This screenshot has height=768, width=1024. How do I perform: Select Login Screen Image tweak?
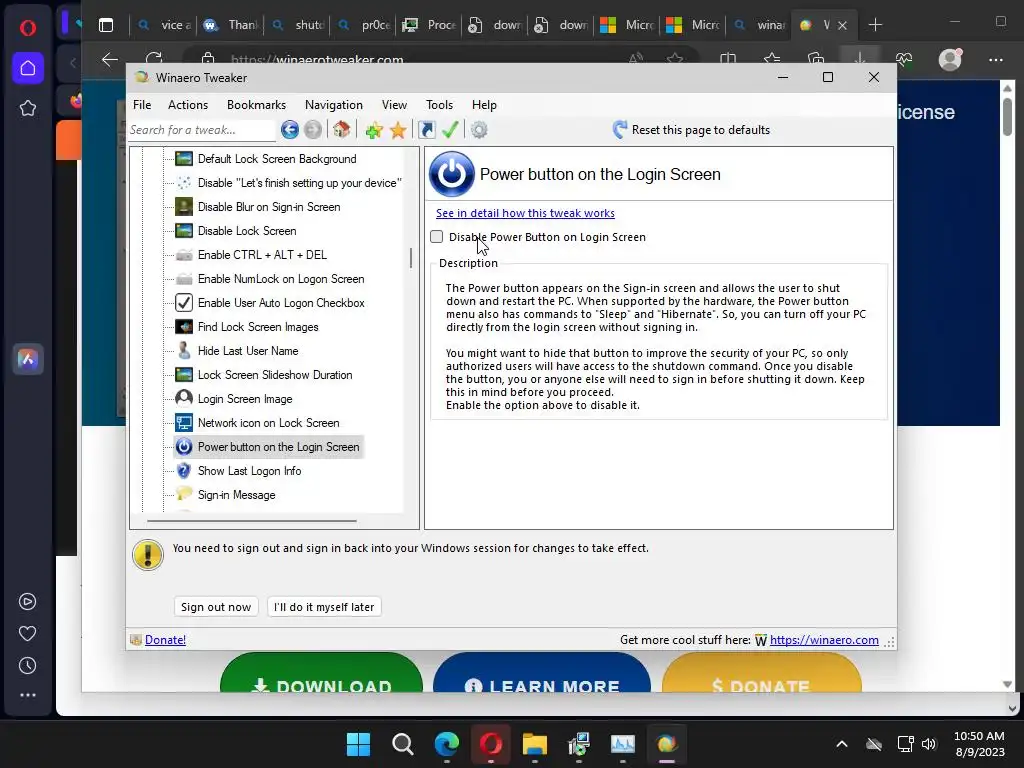pyautogui.click(x=234, y=399)
